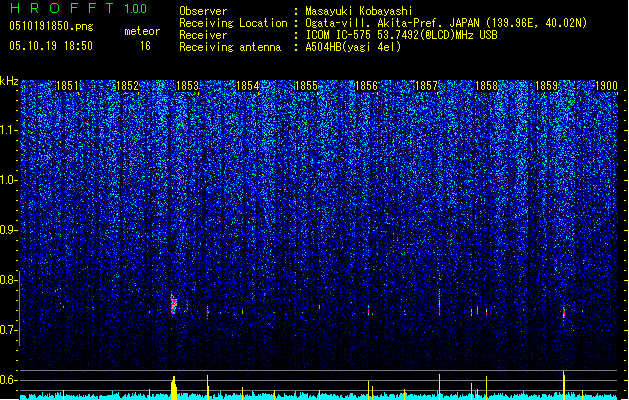
Task: Select the filename 0510191850.png
Action: coord(51,26)
